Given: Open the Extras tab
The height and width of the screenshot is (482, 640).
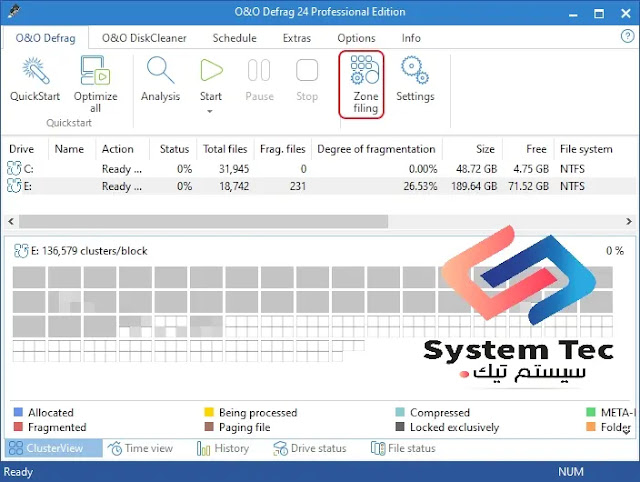Looking at the screenshot, I should pyautogui.click(x=297, y=38).
